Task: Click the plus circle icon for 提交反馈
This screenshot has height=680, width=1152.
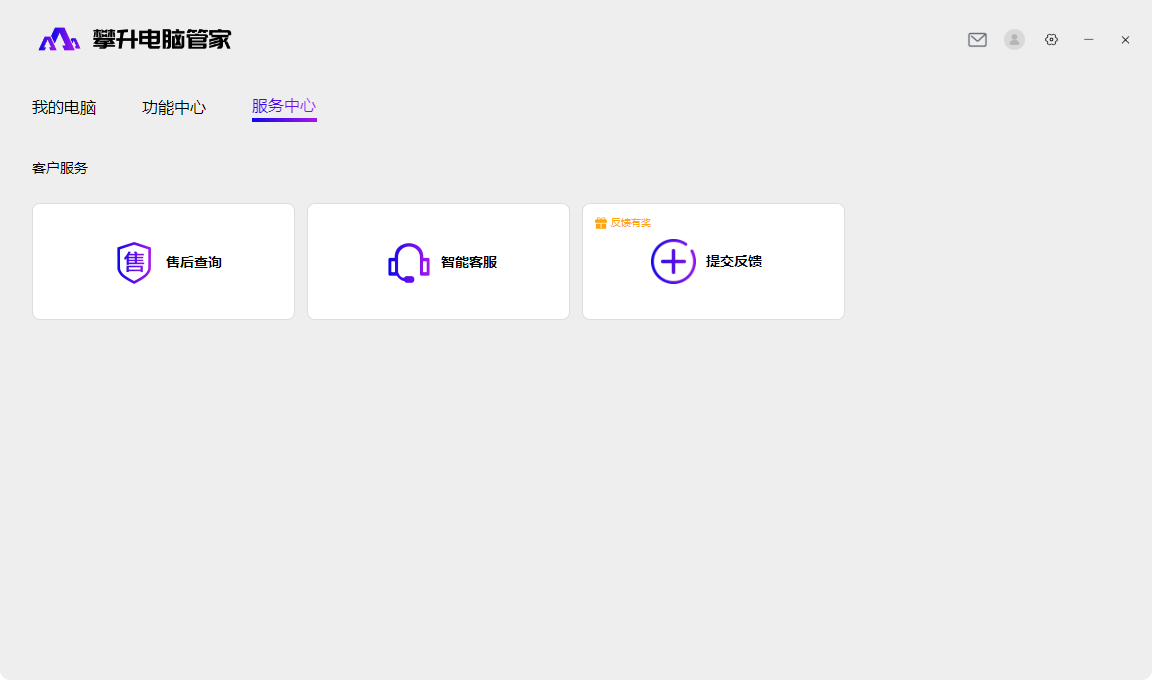Action: (673, 261)
